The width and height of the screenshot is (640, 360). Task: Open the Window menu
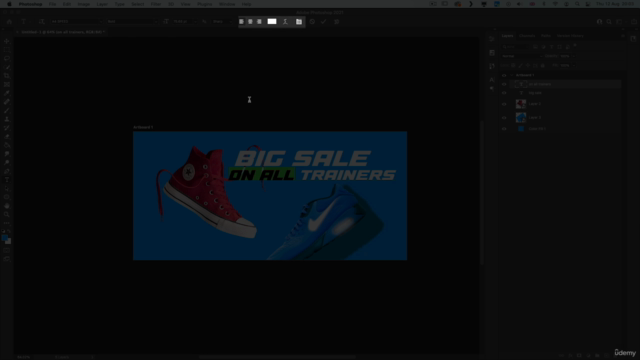(227, 4)
